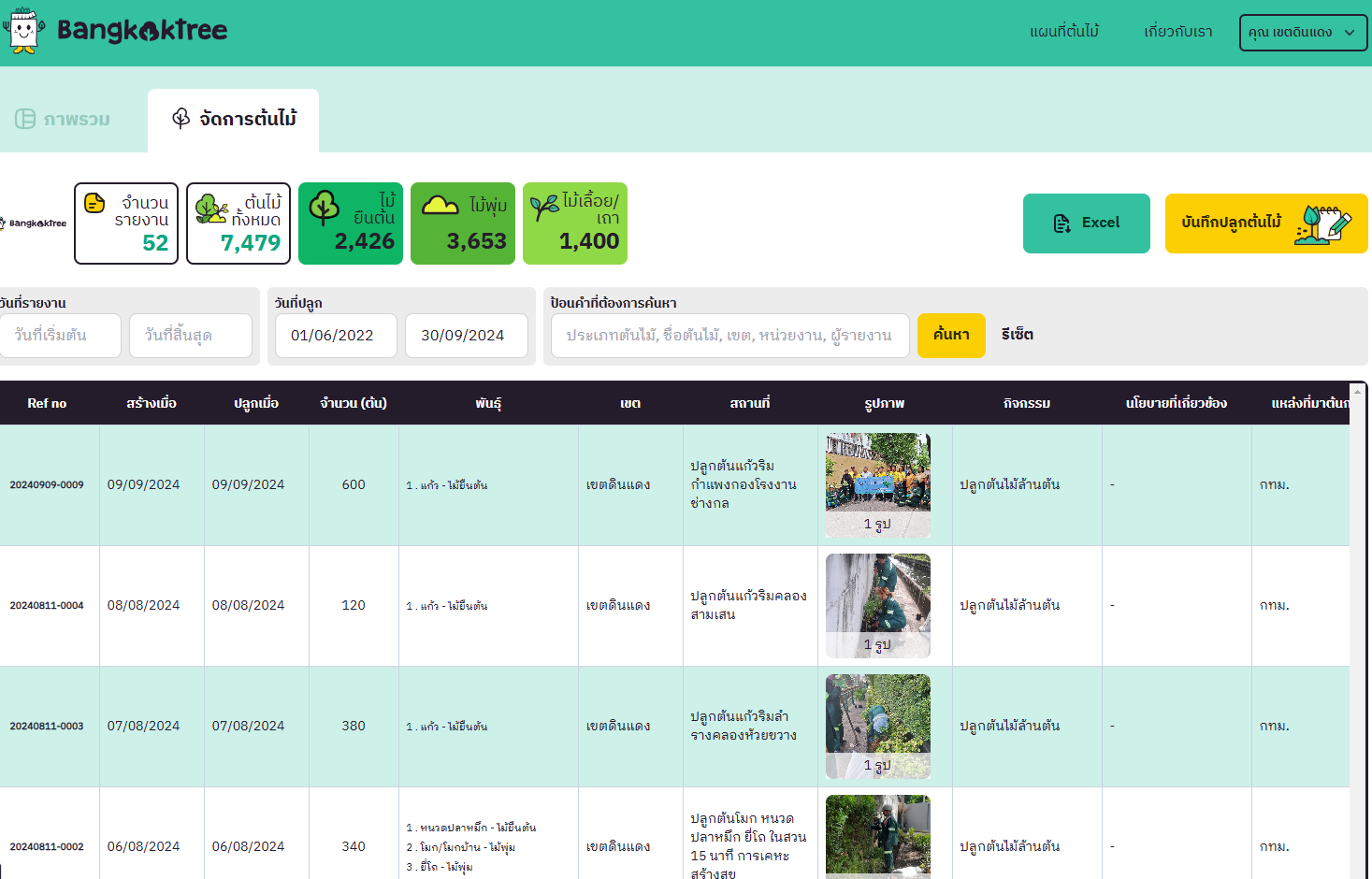Click the table scrollbar up arrow
1372x879 pixels.
pos(1358,391)
